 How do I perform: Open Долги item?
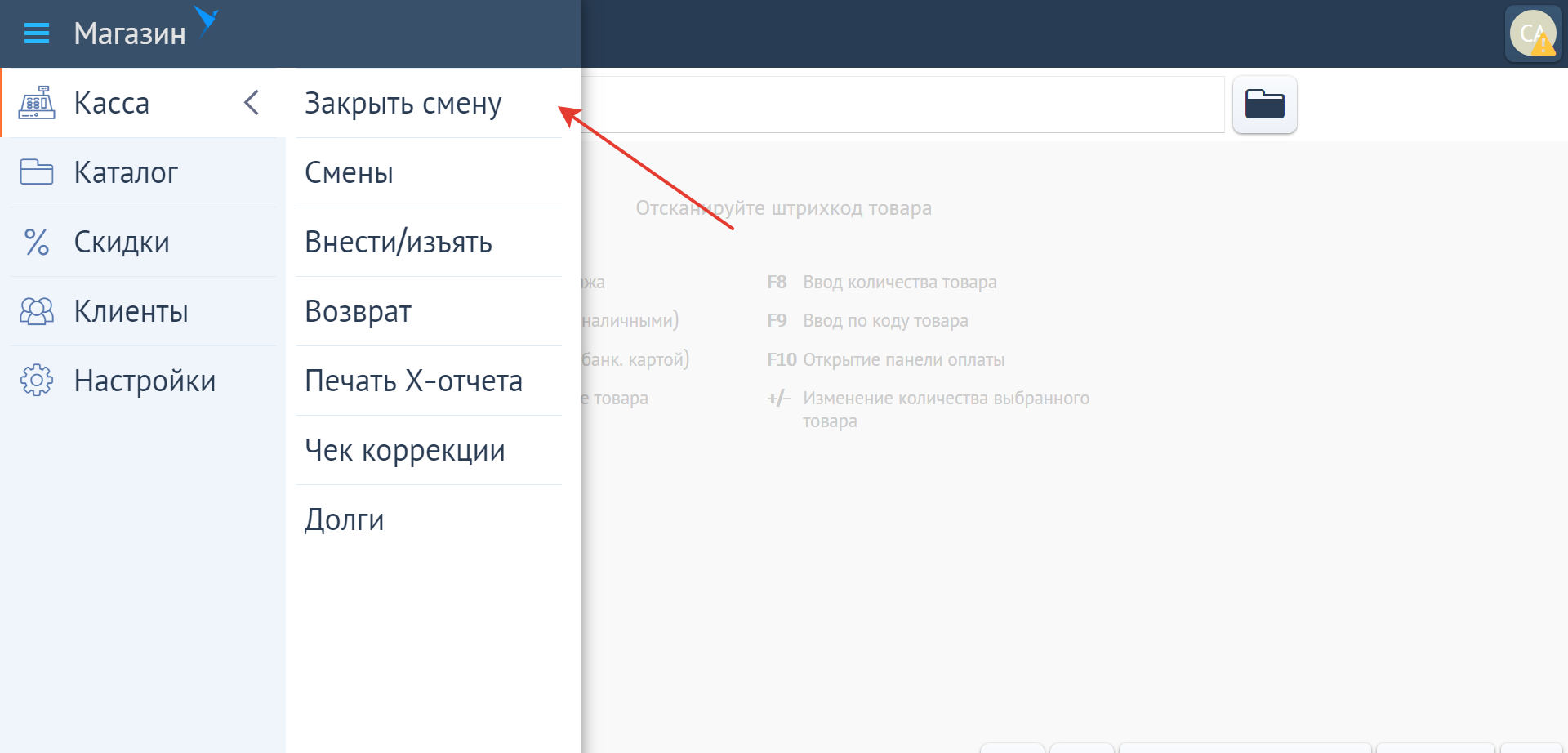(430, 519)
